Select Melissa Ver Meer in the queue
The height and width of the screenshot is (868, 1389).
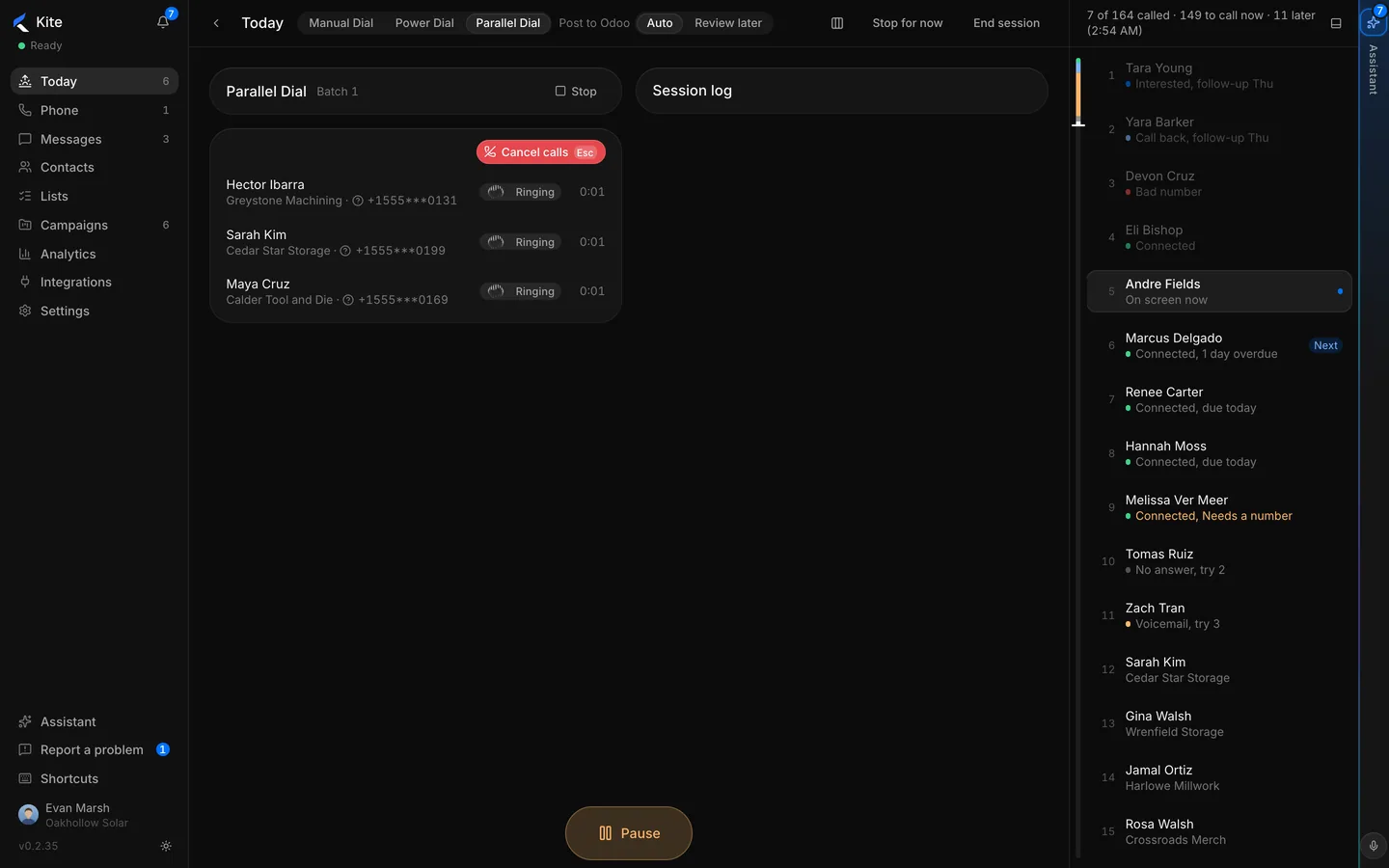1219,507
